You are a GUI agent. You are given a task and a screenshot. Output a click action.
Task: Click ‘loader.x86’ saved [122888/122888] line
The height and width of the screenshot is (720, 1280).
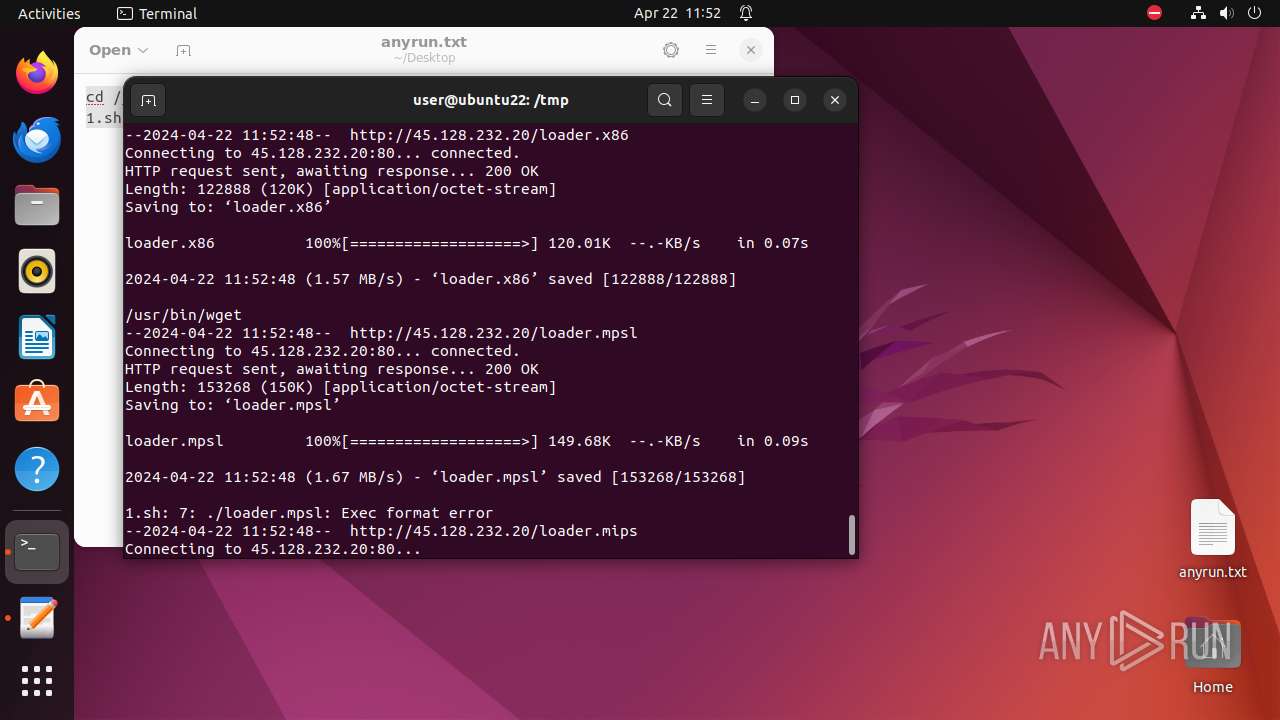tap(431, 279)
